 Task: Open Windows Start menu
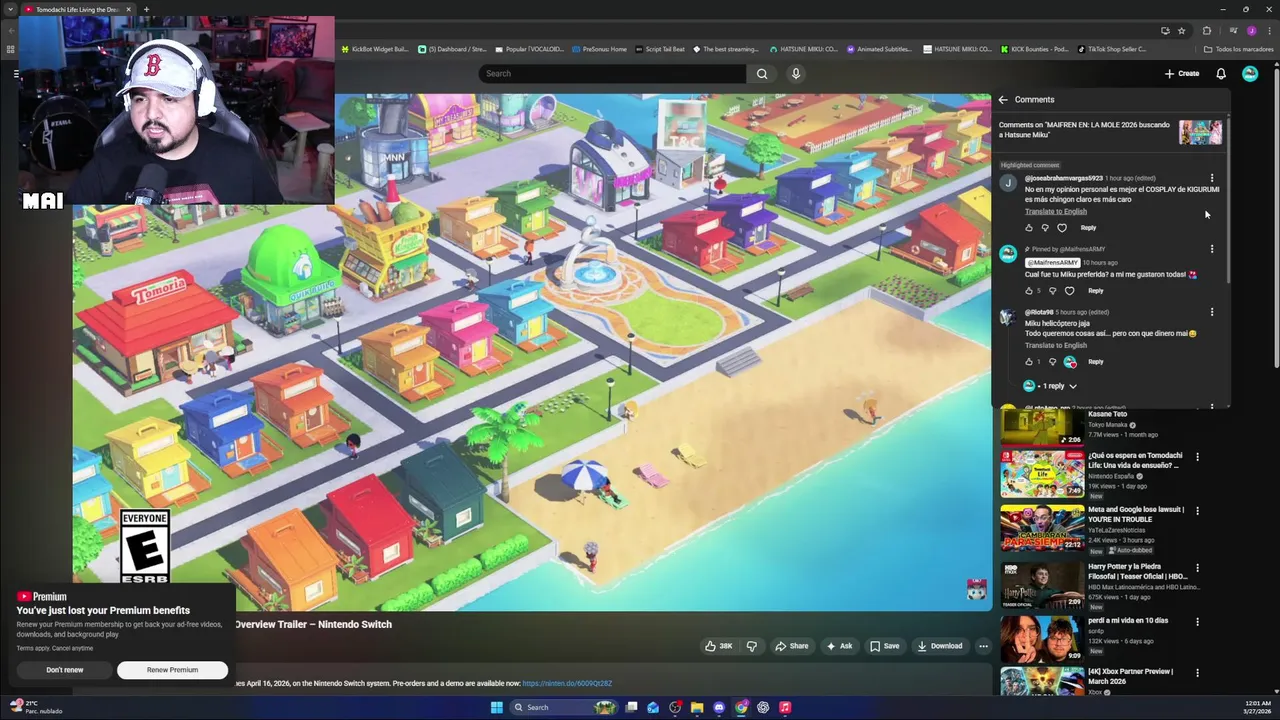(x=497, y=707)
